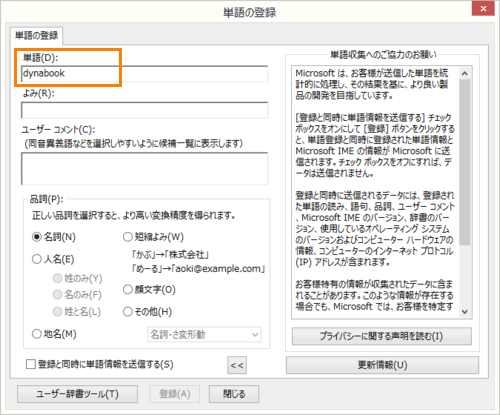Viewport: 500px width, 415px height.
Task: Select the その他(H) radio button
Action: pos(128,312)
